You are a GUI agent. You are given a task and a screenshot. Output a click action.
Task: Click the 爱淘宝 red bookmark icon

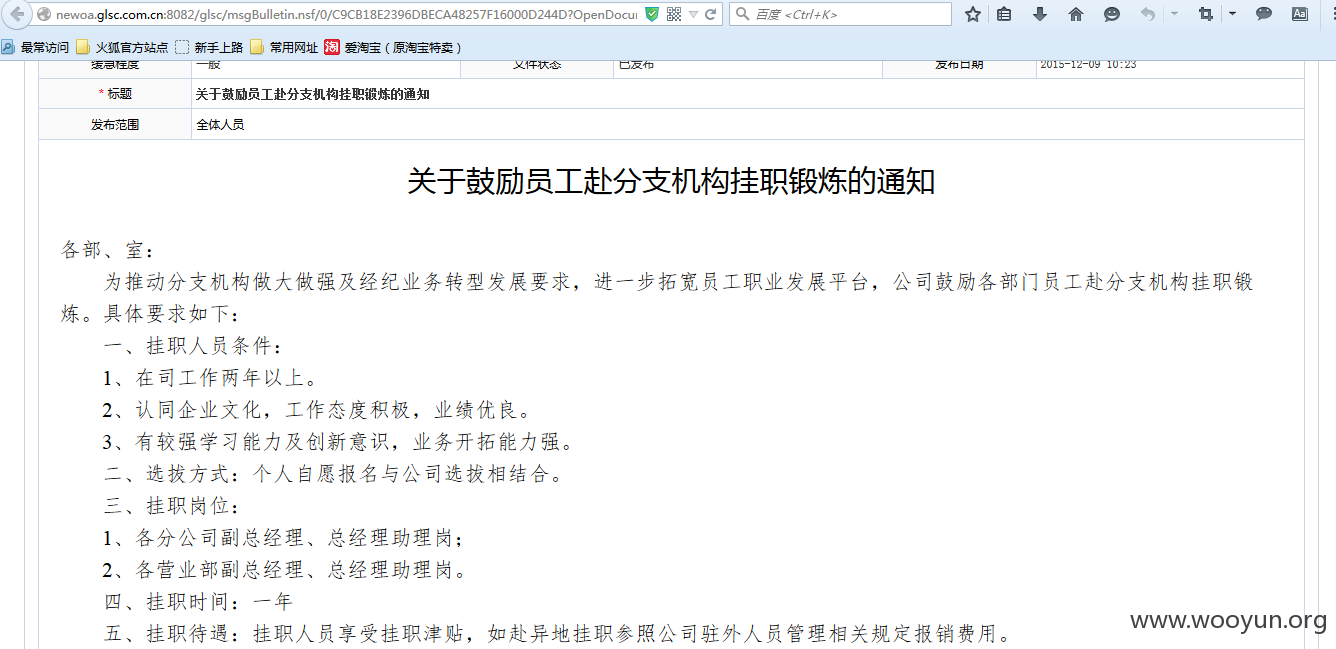click(332, 47)
